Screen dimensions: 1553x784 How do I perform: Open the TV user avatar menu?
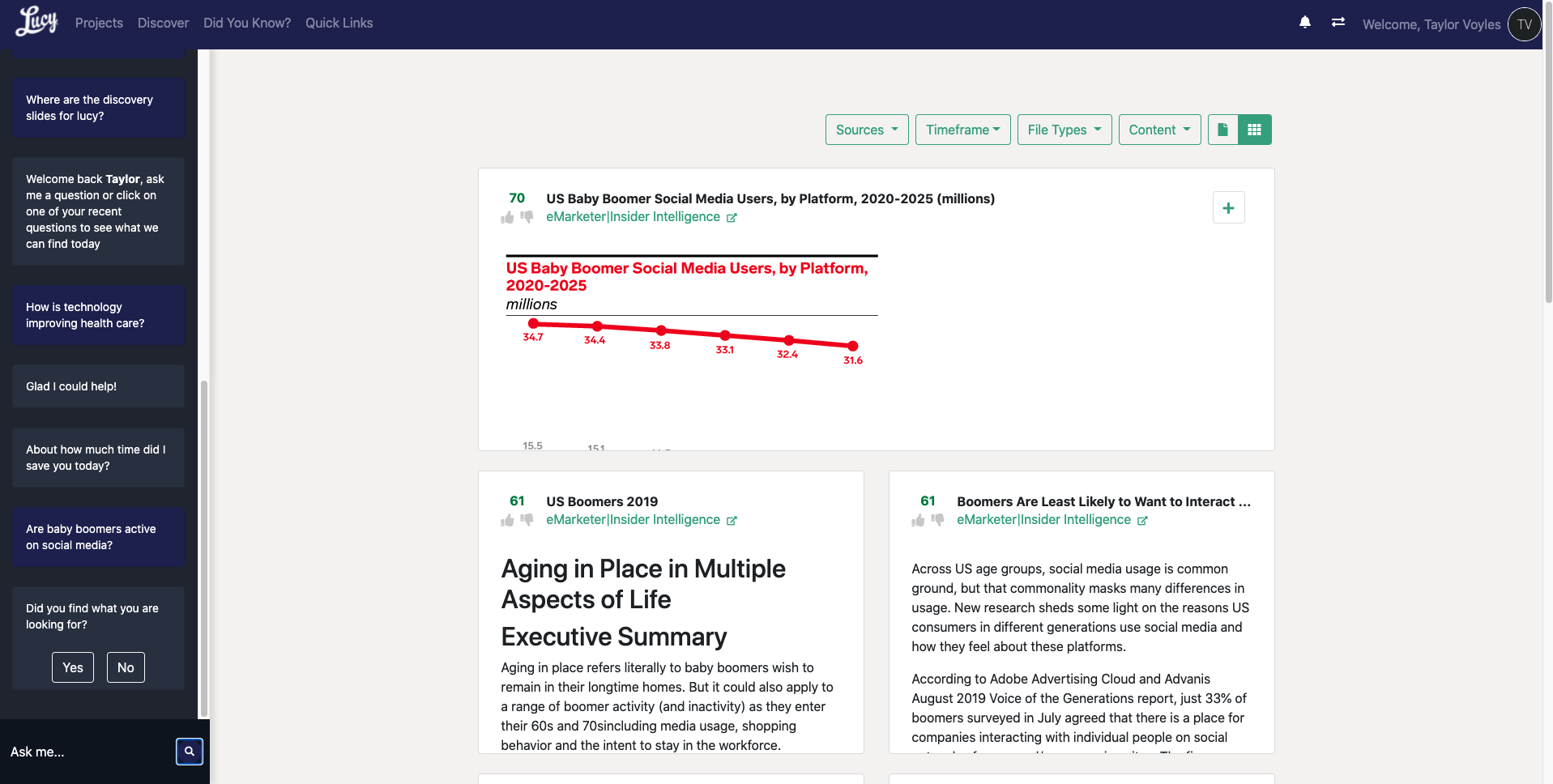pyautogui.click(x=1524, y=24)
